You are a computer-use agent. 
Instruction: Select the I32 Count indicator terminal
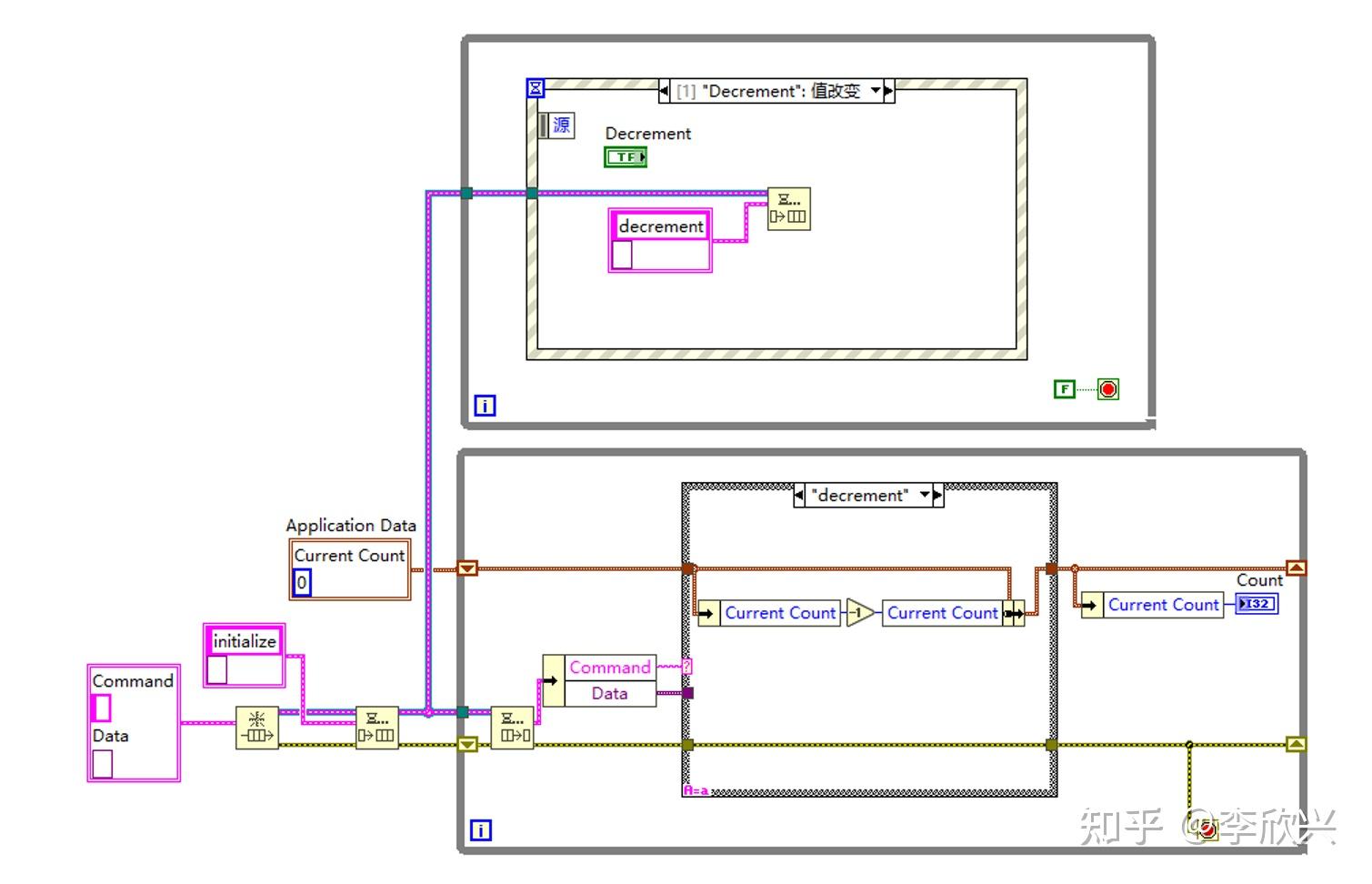(1257, 603)
